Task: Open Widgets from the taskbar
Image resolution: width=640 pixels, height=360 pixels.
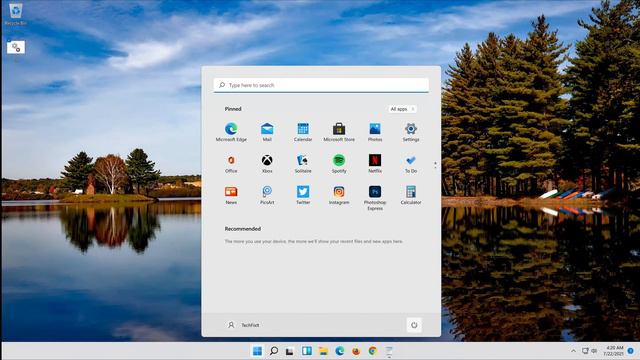Action: [x=307, y=351]
